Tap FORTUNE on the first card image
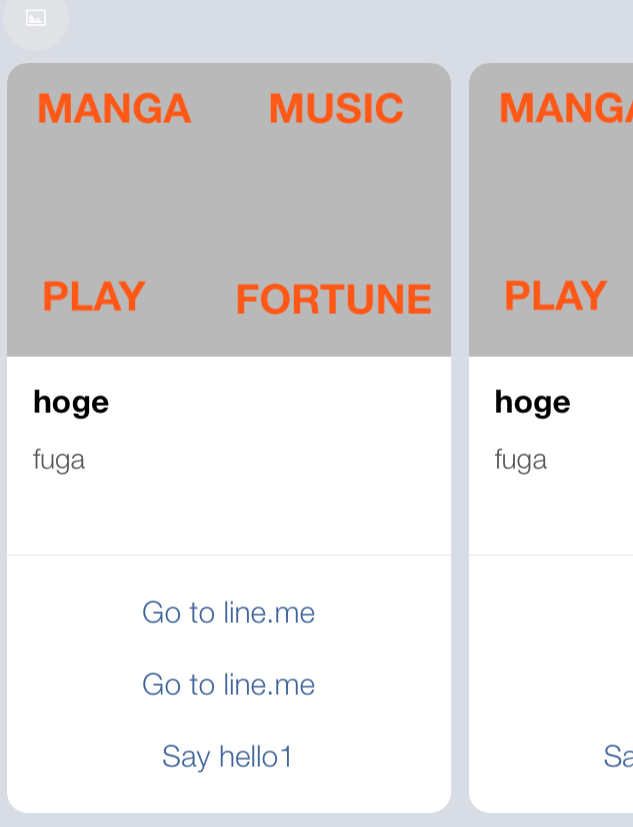 [334, 299]
